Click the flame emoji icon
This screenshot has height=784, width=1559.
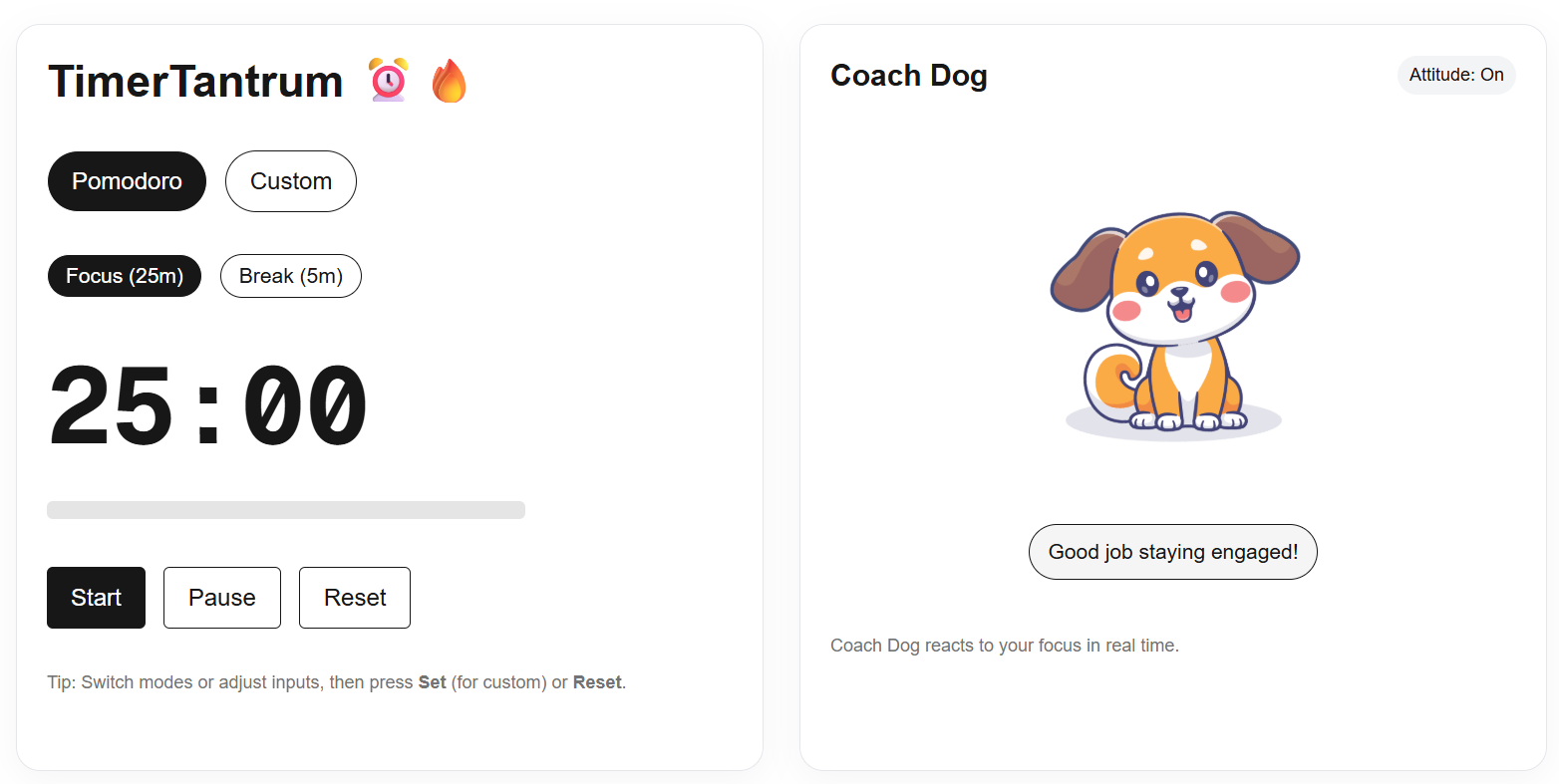449,81
